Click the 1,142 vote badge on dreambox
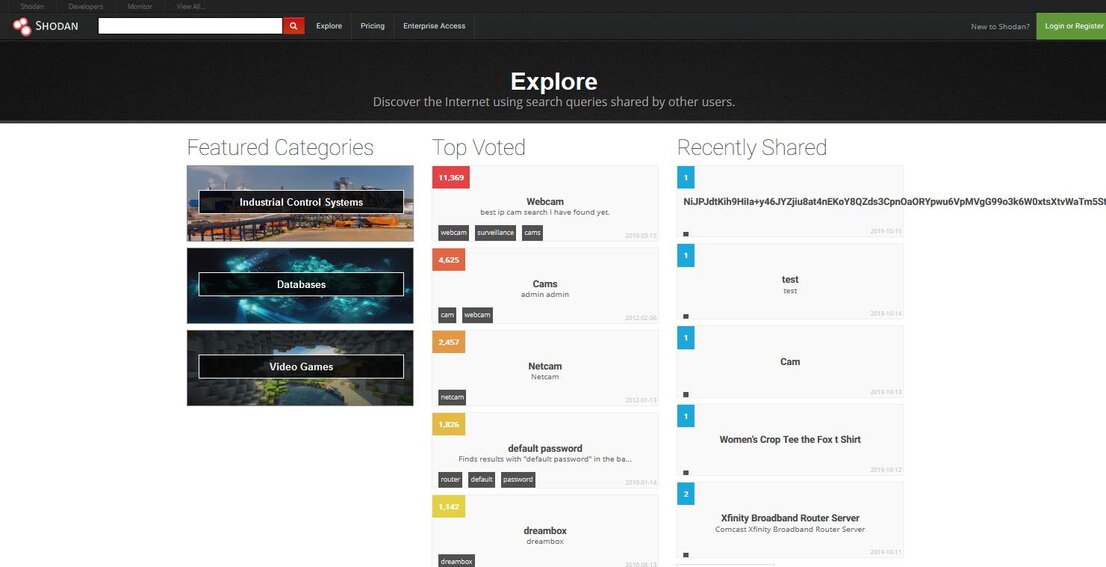 [448, 507]
